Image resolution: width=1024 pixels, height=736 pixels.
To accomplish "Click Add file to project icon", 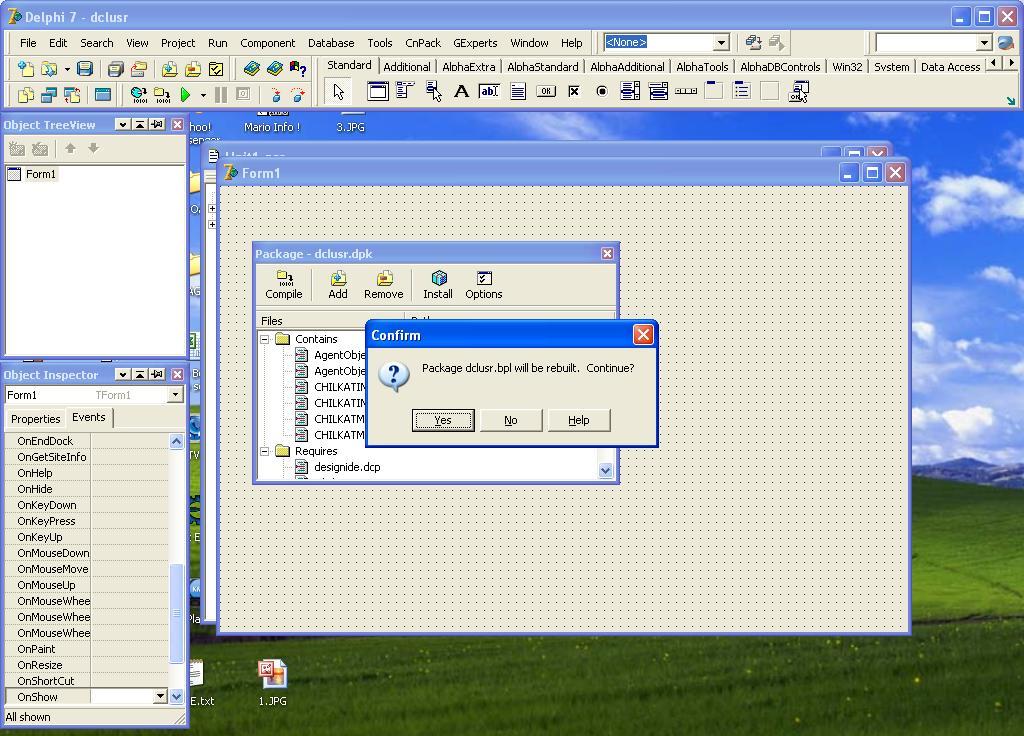I will 169,69.
